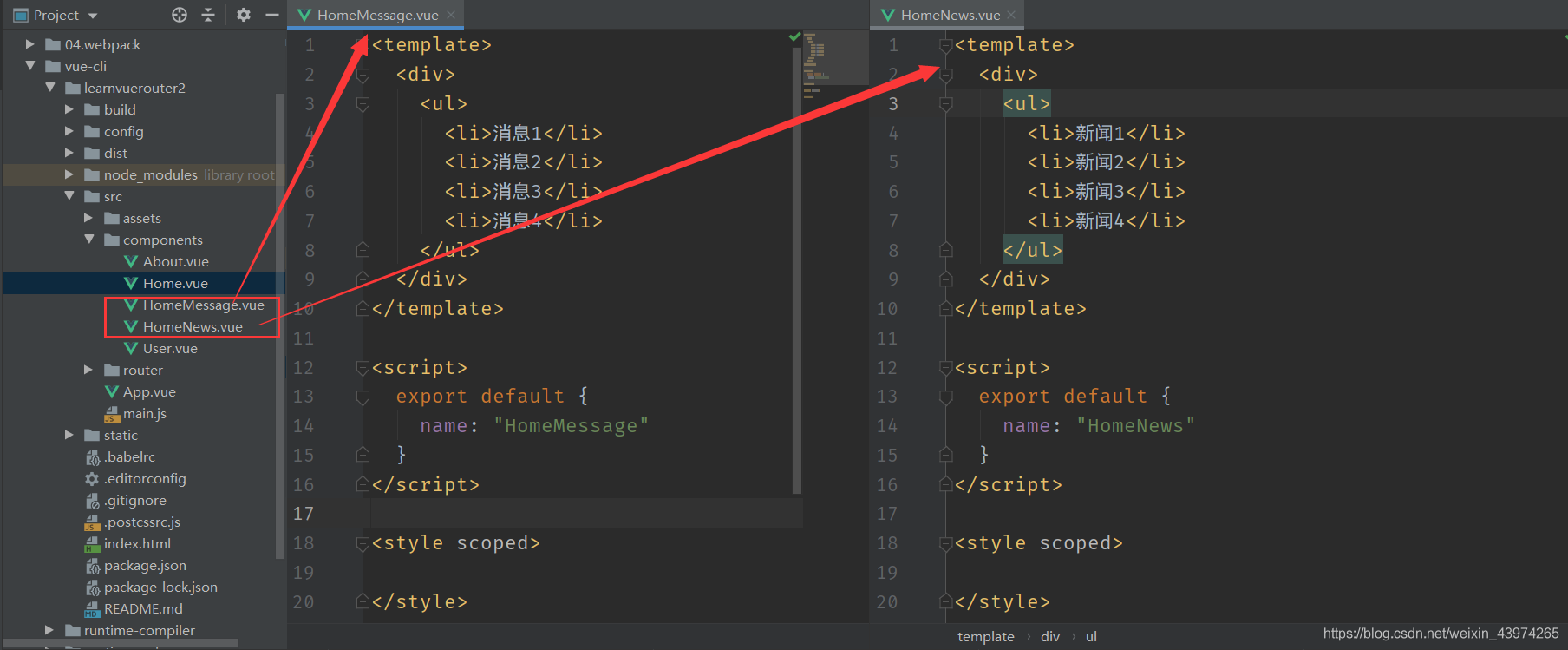Expand the runtime-compiler folder
Screen dimensions: 1568x650
tap(49, 630)
